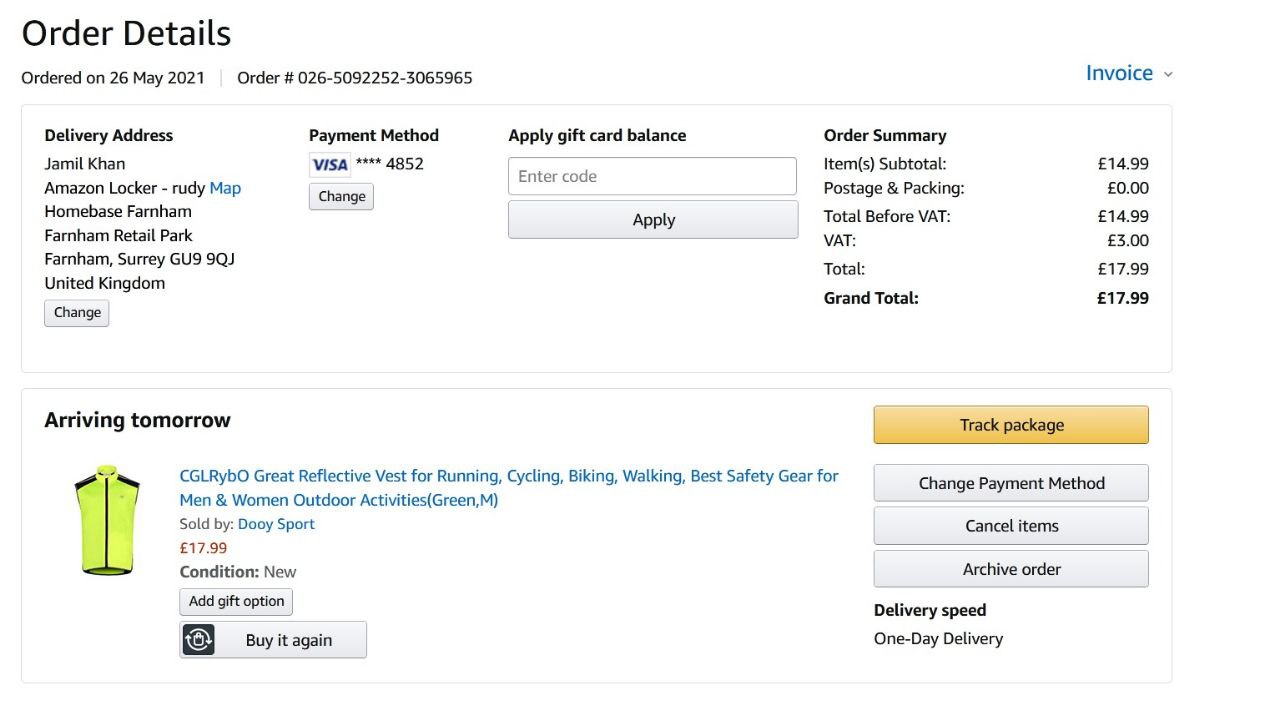Viewport: 1280px width, 711px height.
Task: Open the Invoice menu
Action: click(x=1119, y=73)
